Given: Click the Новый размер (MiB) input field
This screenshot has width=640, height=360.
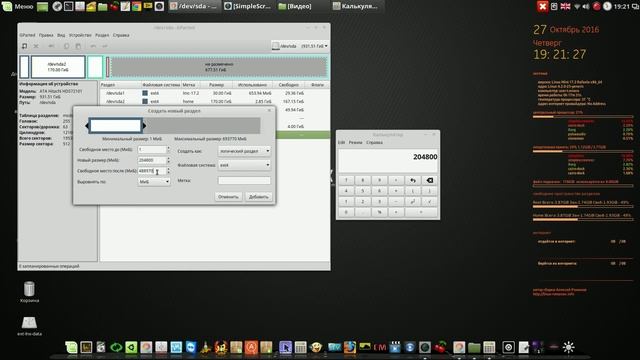Looking at the screenshot, I should (x=151, y=160).
